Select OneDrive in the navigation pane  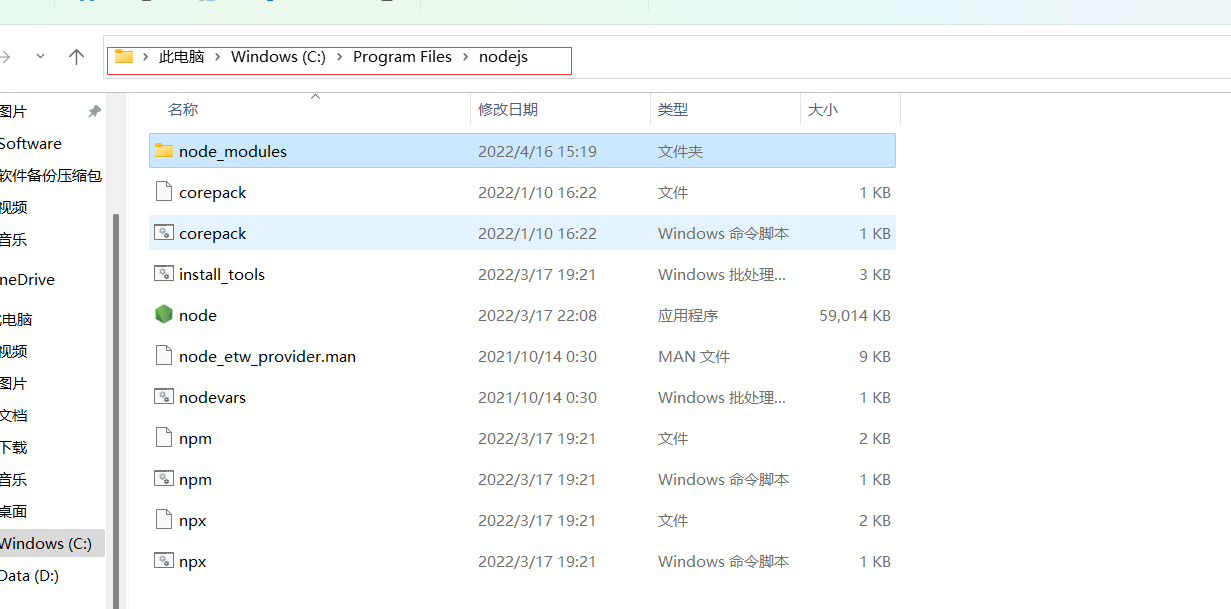[27, 279]
